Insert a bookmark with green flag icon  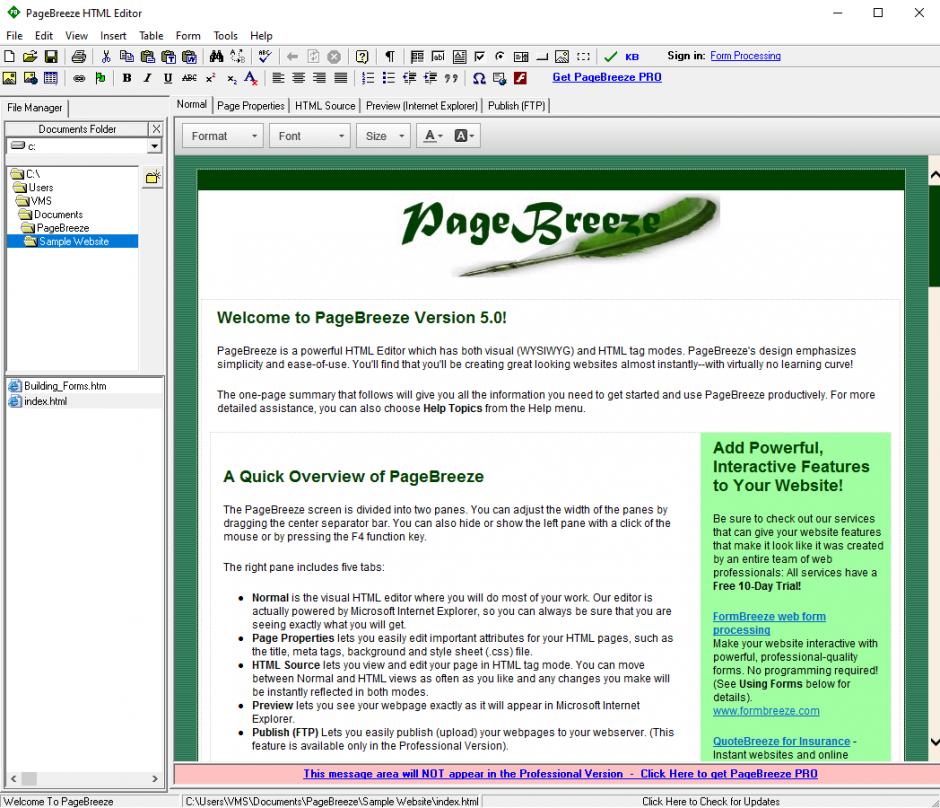[x=100, y=78]
